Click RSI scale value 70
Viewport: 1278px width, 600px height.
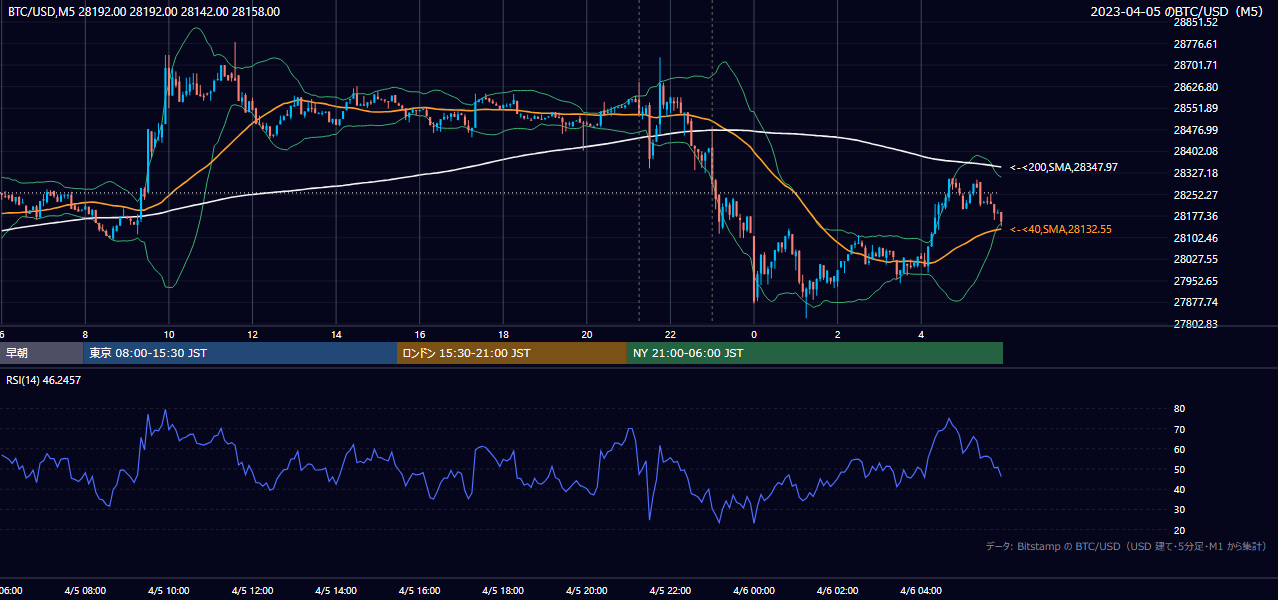tap(1180, 429)
